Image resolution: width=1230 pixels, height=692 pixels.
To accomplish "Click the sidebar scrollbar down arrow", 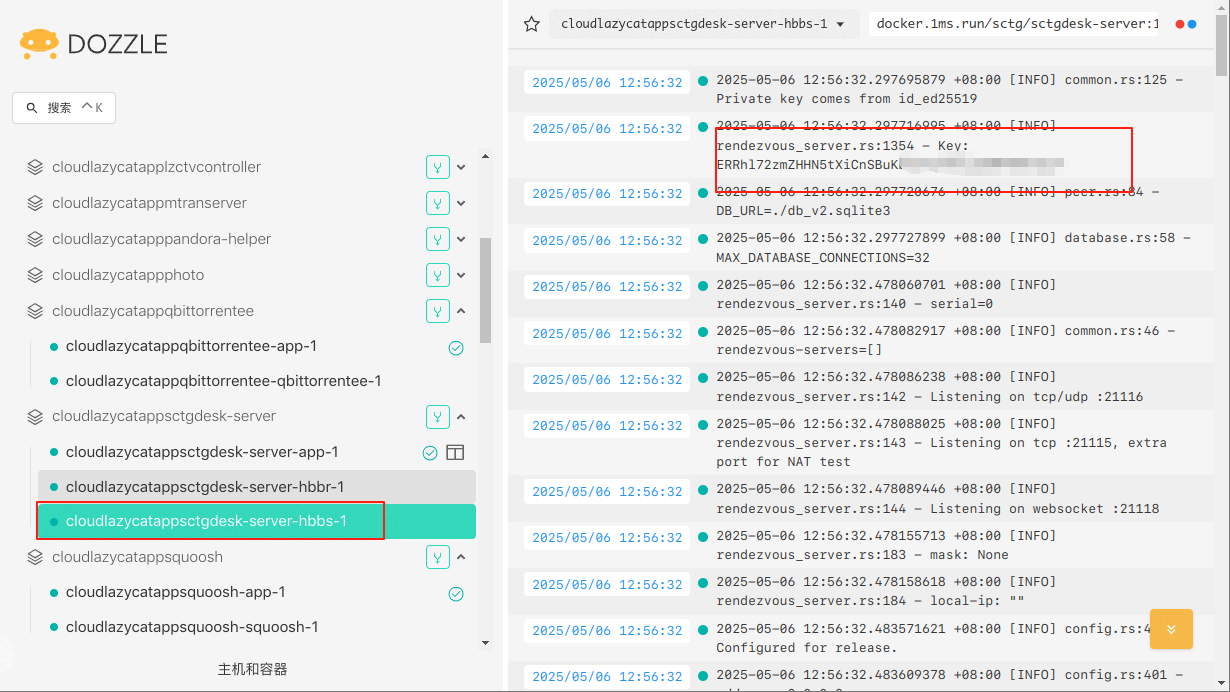I will [x=485, y=643].
